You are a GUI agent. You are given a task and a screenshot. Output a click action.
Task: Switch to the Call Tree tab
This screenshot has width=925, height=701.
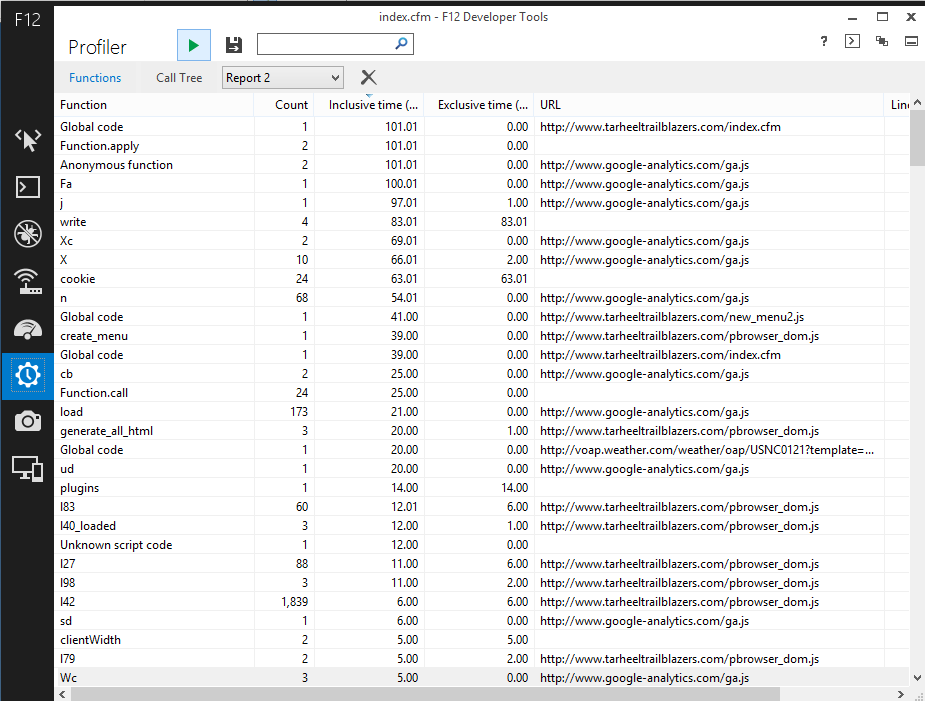(179, 77)
